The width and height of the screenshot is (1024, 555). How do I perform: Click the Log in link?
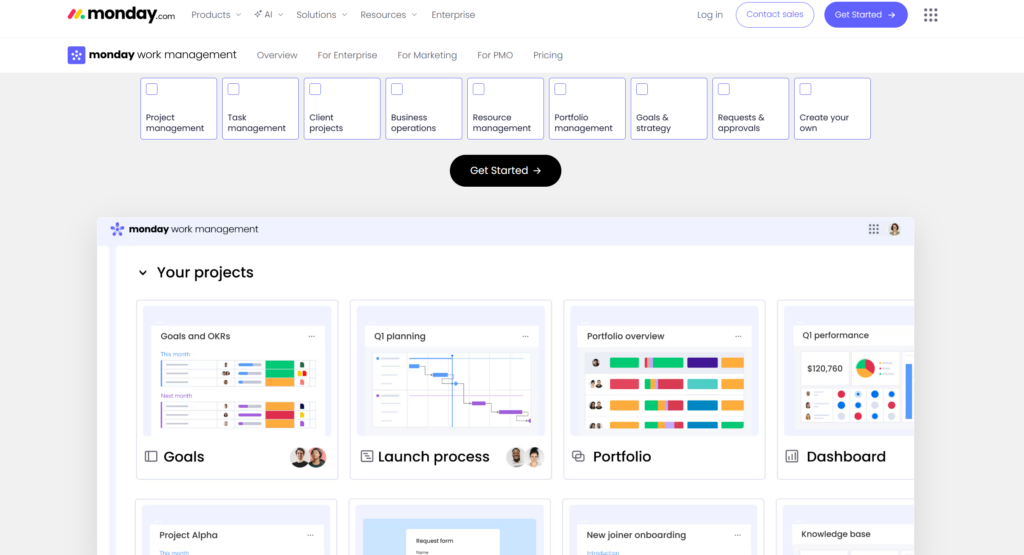[x=710, y=15]
